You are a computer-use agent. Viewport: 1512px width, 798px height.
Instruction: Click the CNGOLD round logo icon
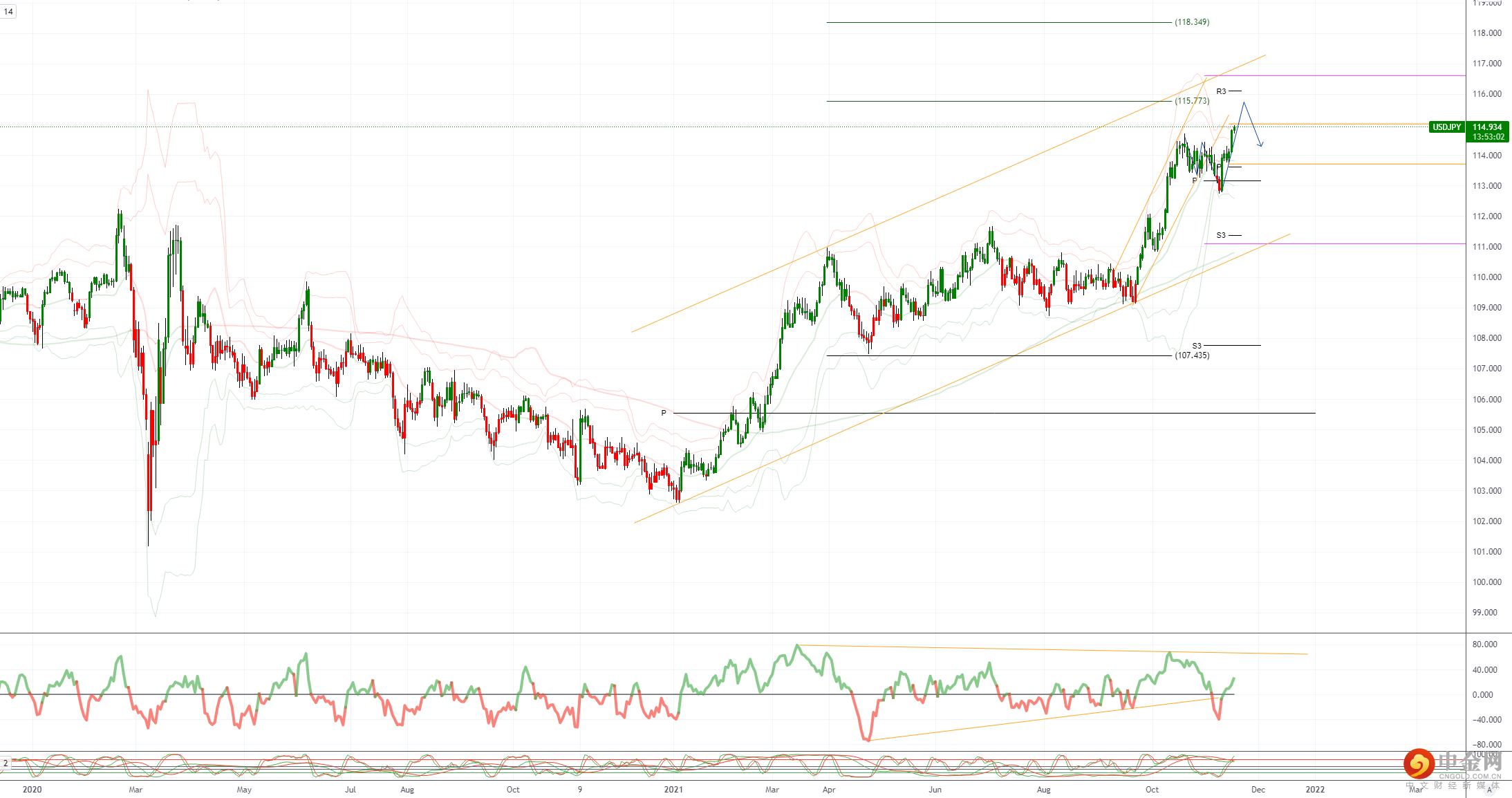[1419, 764]
